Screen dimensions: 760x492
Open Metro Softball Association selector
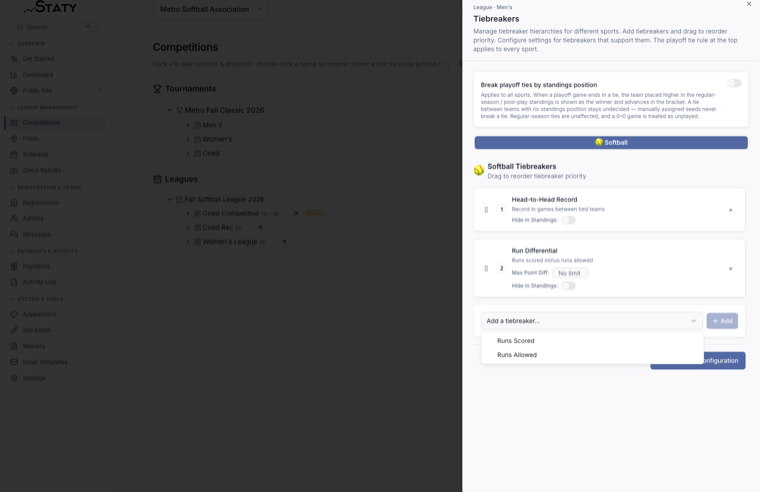(210, 9)
